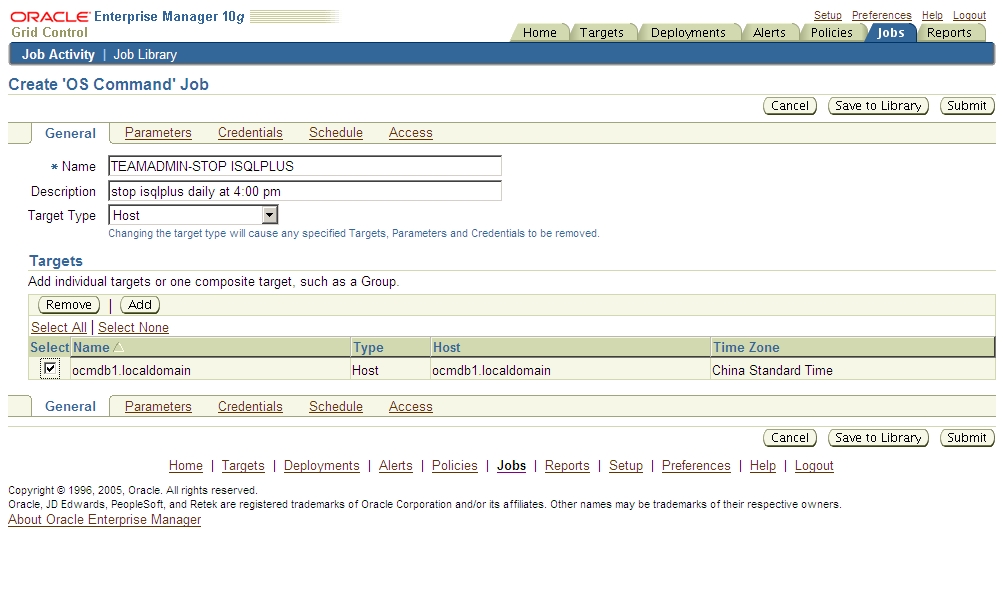The height and width of the screenshot is (602, 1003).
Task: Open the Reports link in the footer
Action: (x=567, y=466)
